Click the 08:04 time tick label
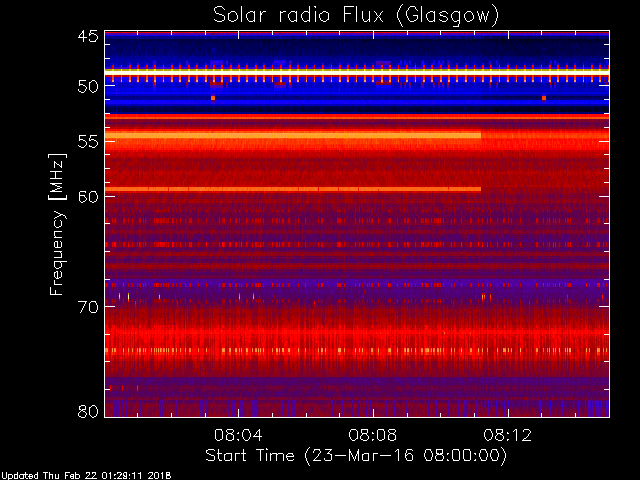The image size is (640, 480). (x=238, y=435)
